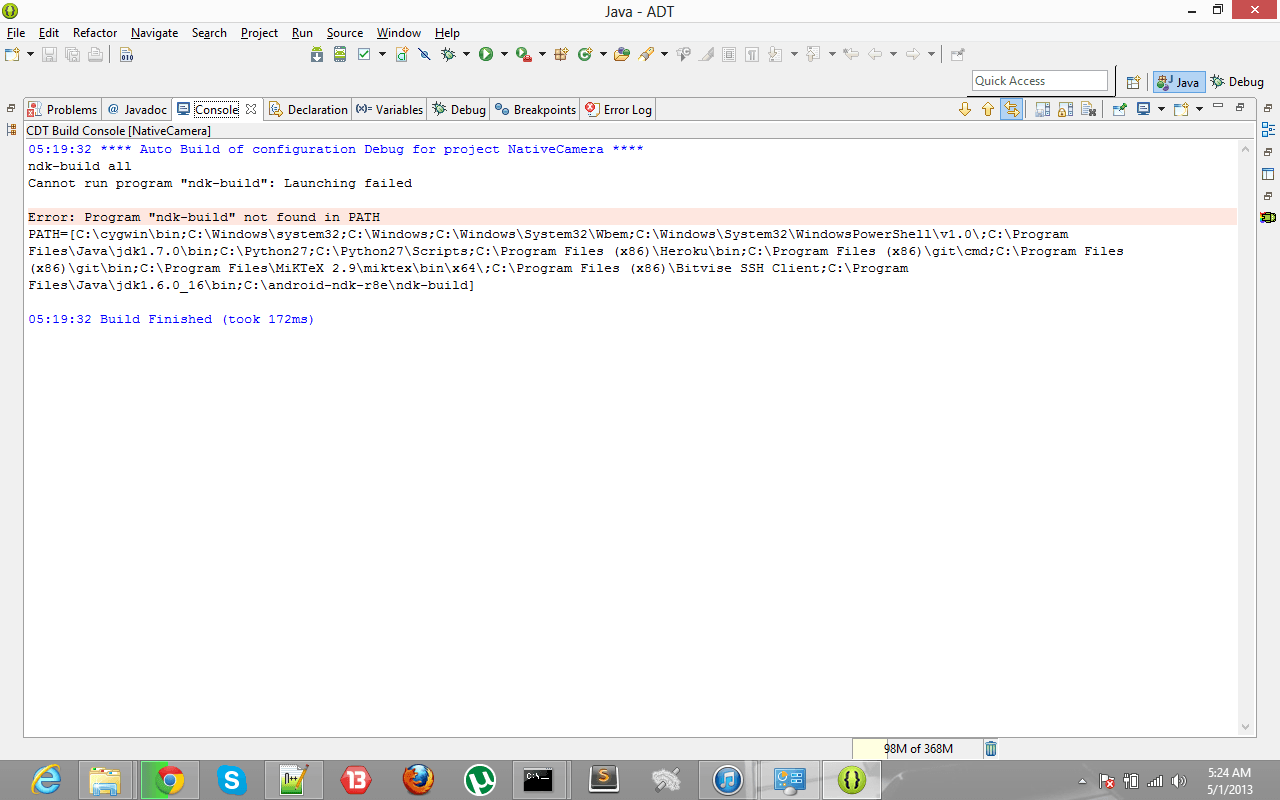1280x800 pixels.
Task: Expand the Display Selected Console dropdown
Action: [1161, 109]
